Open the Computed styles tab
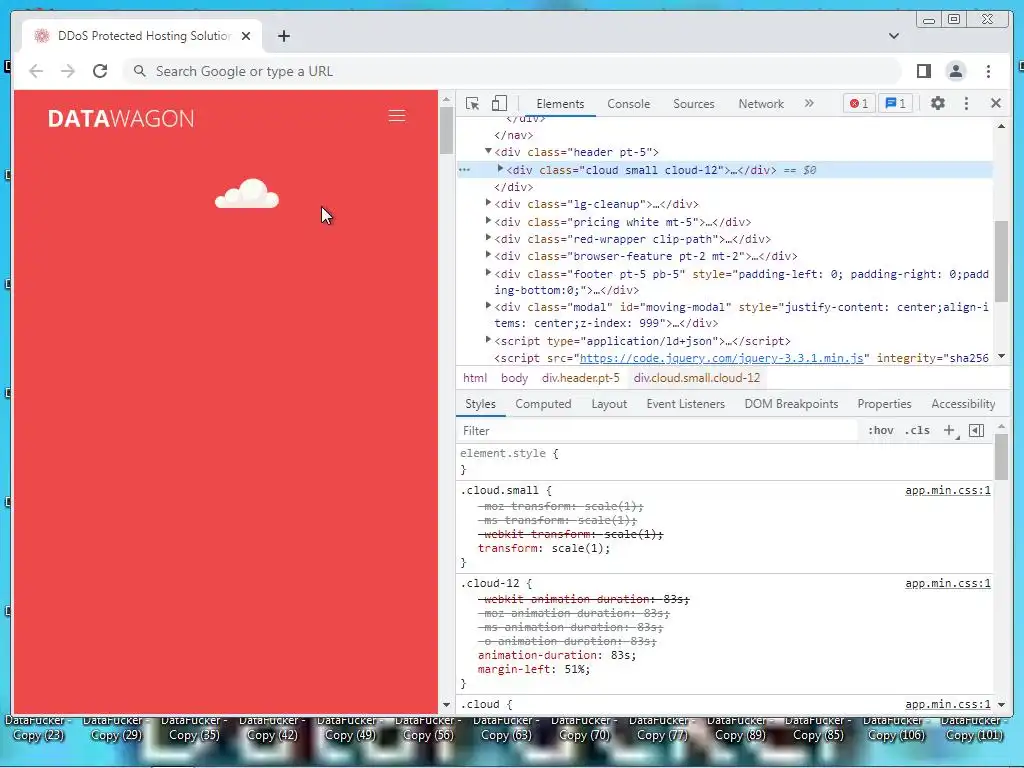 click(x=543, y=404)
